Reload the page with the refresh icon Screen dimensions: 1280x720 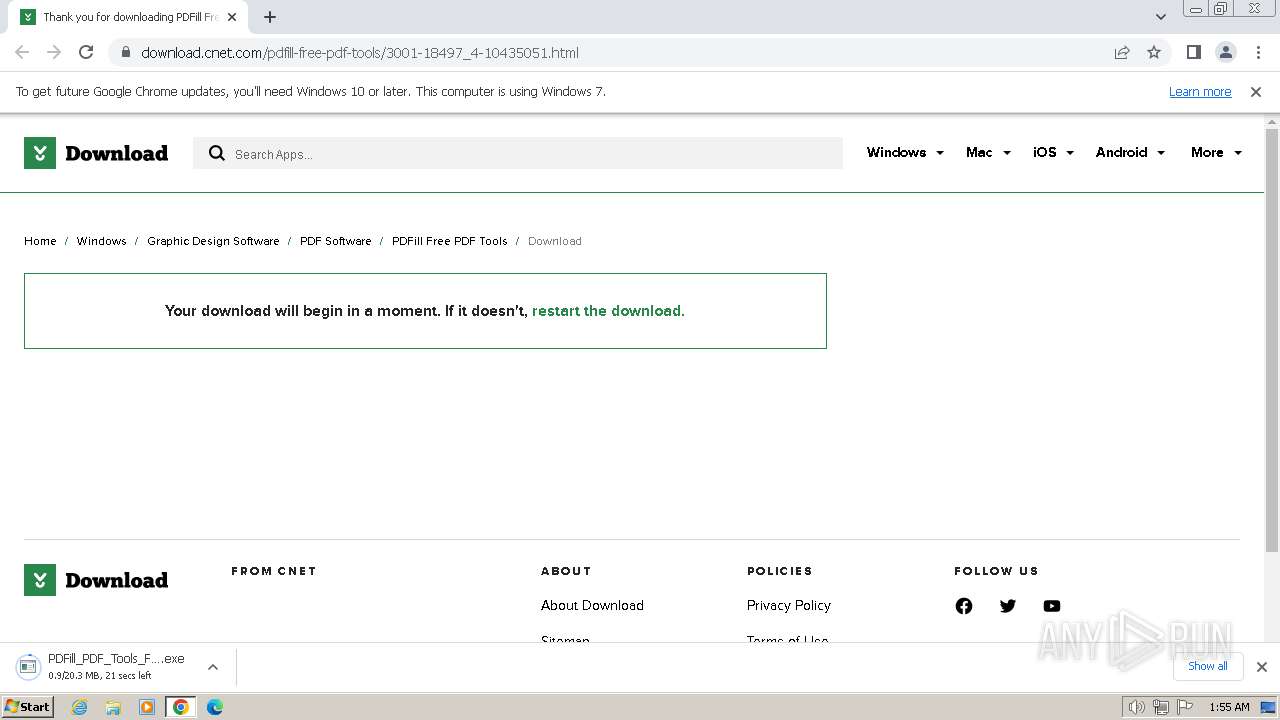(x=86, y=52)
